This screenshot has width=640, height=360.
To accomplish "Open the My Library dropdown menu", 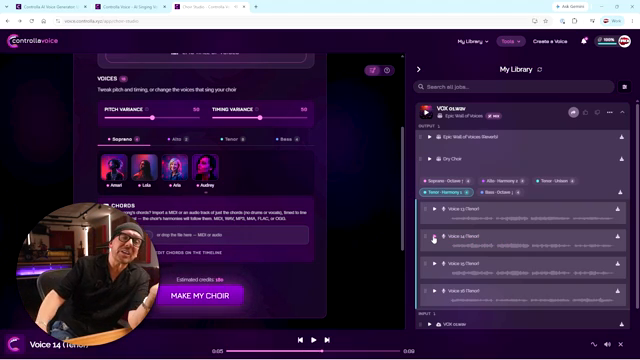I will point(473,41).
